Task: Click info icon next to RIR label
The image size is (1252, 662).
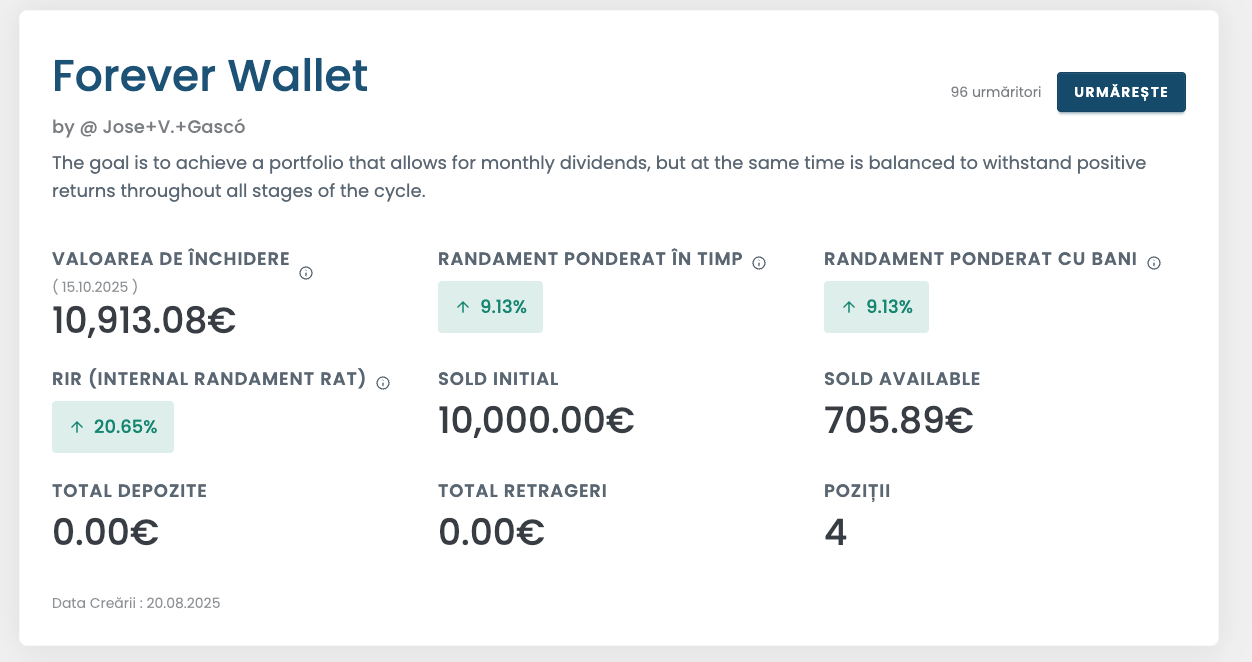Action: [383, 382]
